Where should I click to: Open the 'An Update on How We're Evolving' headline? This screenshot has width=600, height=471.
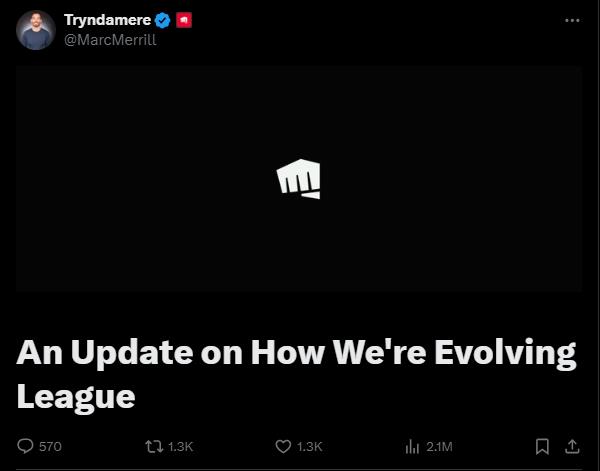click(296, 352)
